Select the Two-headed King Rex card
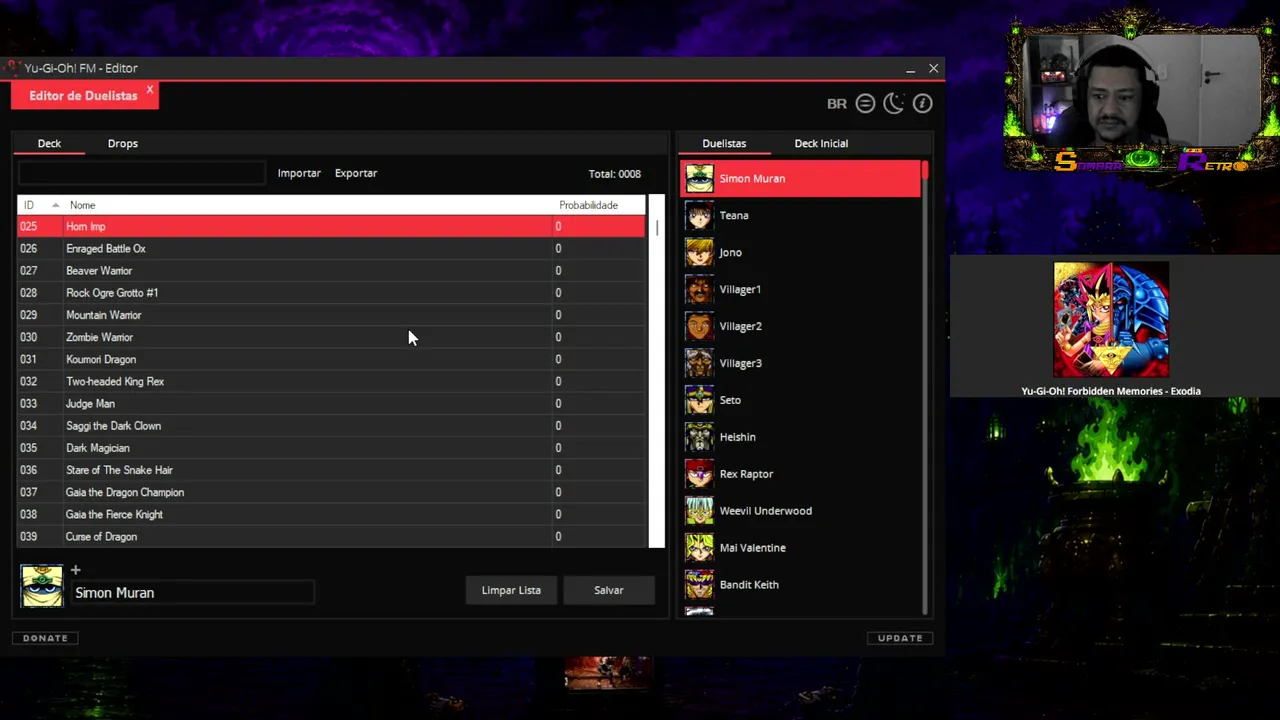Image resolution: width=1280 pixels, height=720 pixels. [331, 382]
